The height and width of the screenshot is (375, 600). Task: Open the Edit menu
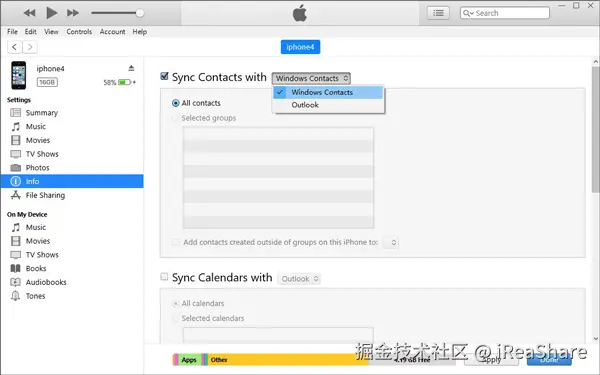click(x=31, y=32)
